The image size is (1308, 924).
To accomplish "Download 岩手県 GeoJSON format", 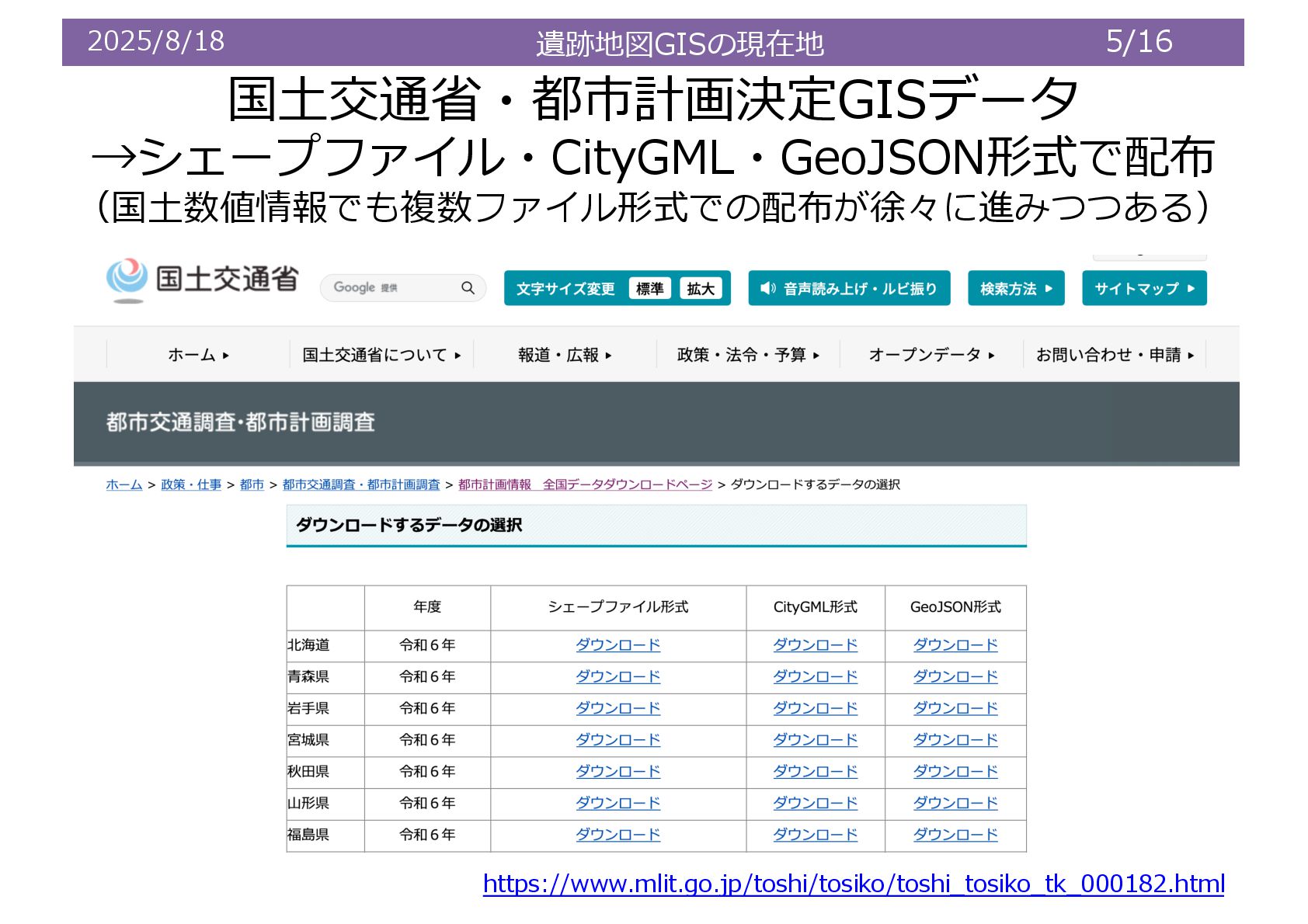I will 955,708.
